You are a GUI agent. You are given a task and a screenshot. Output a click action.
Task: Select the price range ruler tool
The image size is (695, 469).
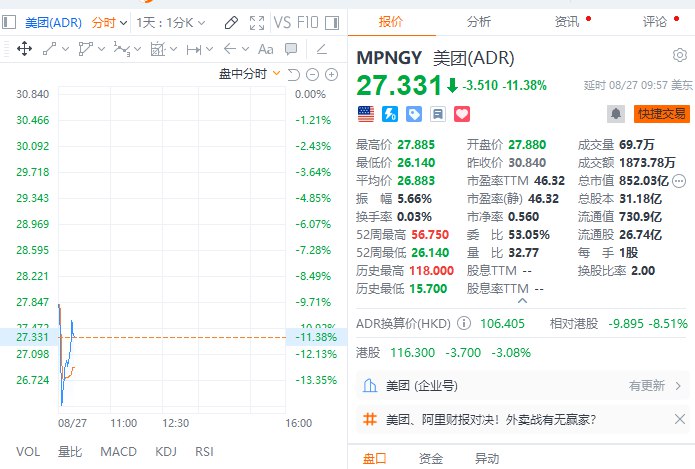194,49
